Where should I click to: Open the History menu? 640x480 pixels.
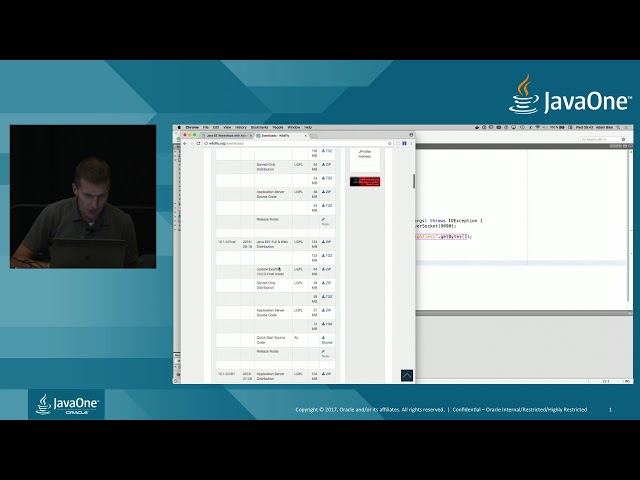[x=241, y=127]
